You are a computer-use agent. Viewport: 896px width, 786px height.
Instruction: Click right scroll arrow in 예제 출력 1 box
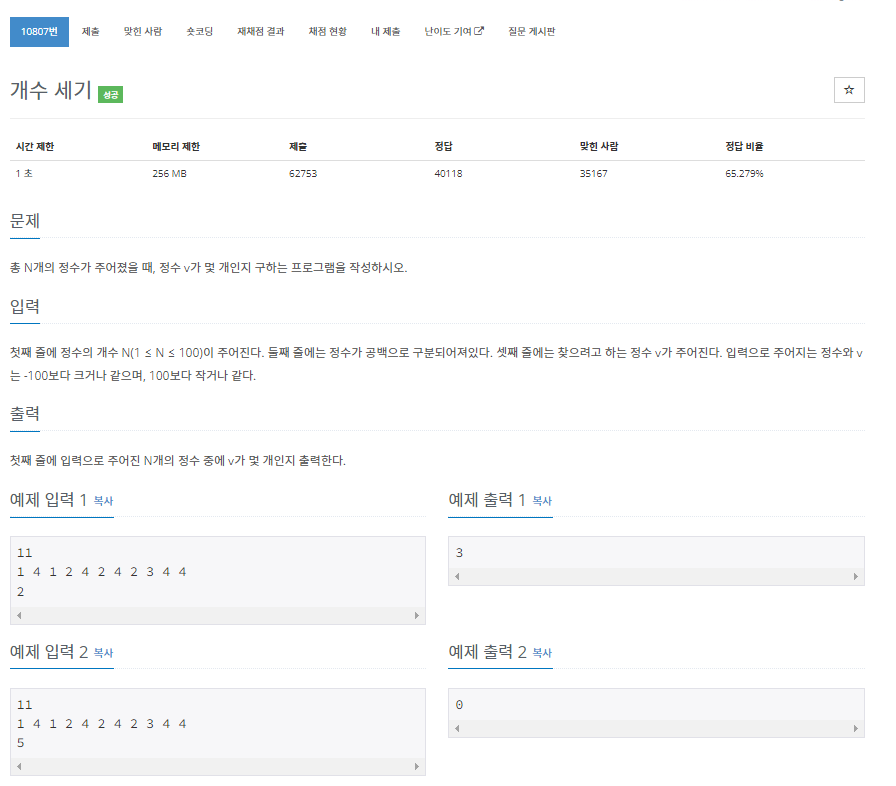click(x=855, y=577)
